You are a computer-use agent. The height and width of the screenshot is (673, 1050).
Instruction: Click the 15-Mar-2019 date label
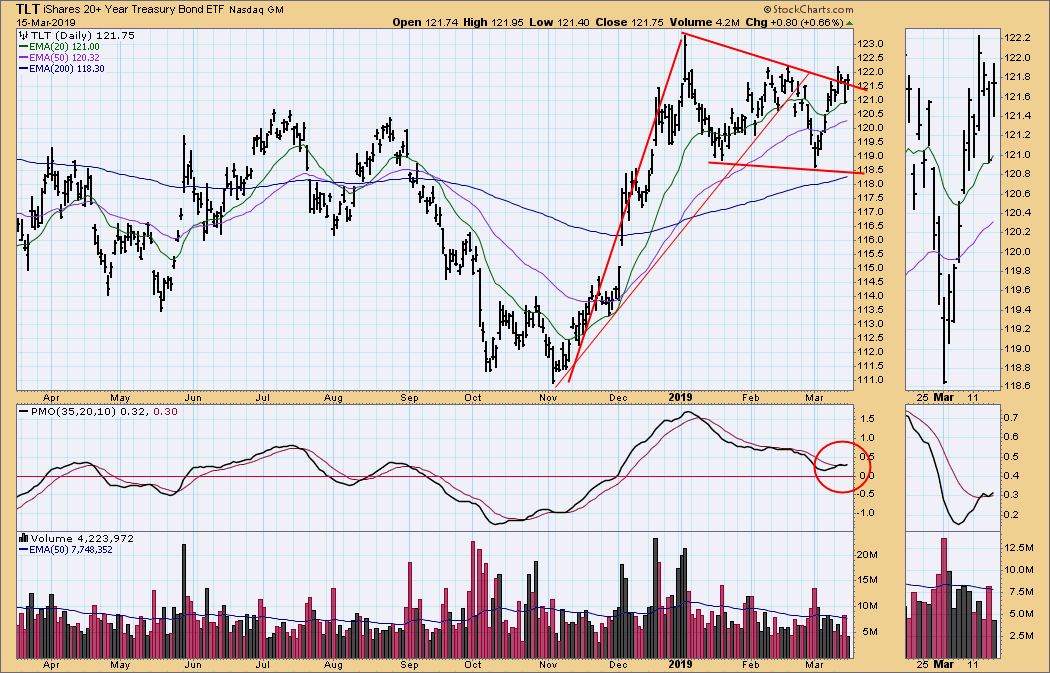coord(46,23)
